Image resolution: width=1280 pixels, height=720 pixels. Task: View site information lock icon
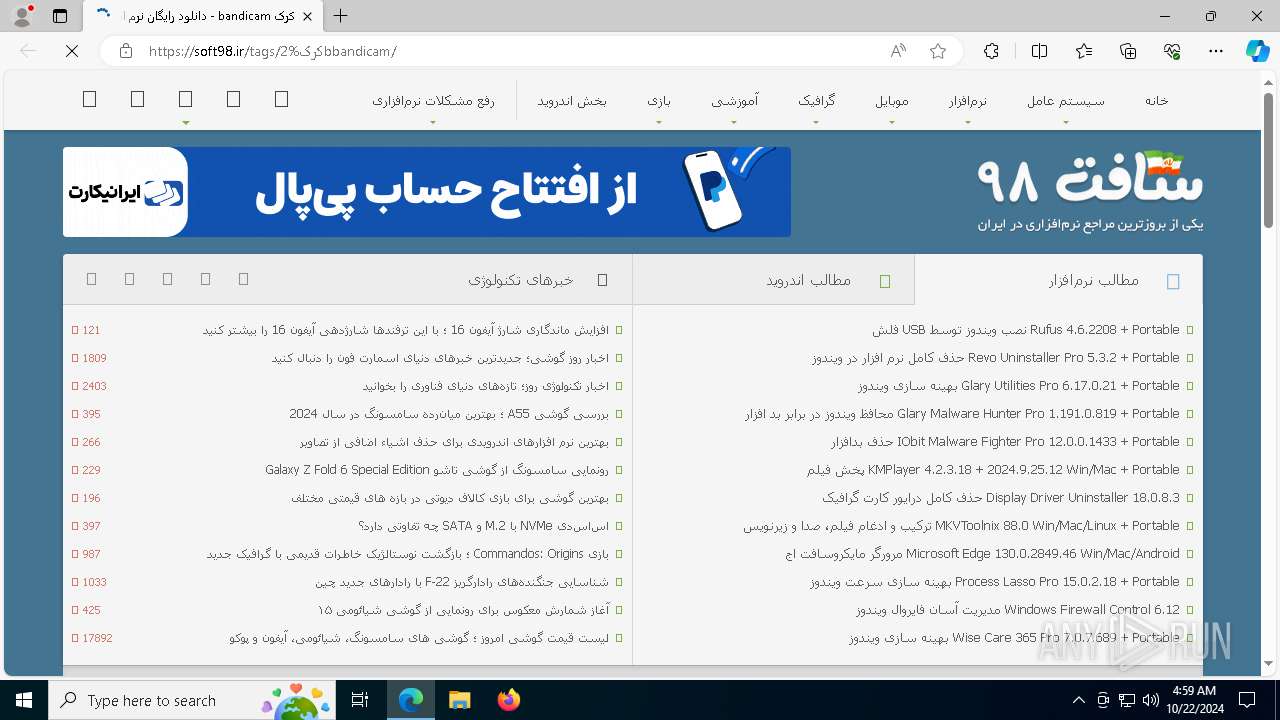[125, 51]
